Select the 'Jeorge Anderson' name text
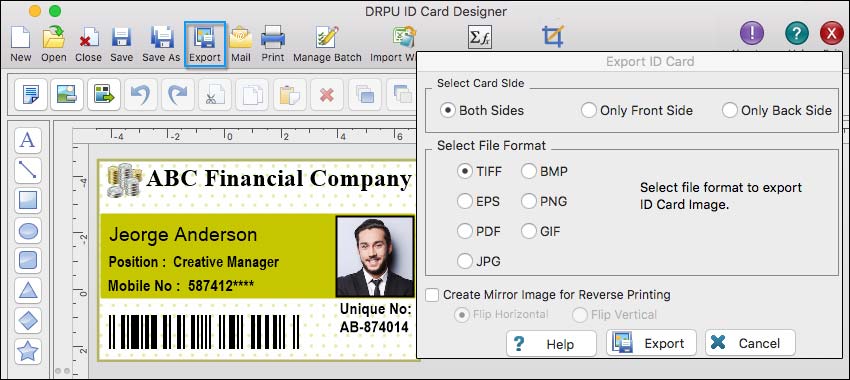 [x=183, y=235]
